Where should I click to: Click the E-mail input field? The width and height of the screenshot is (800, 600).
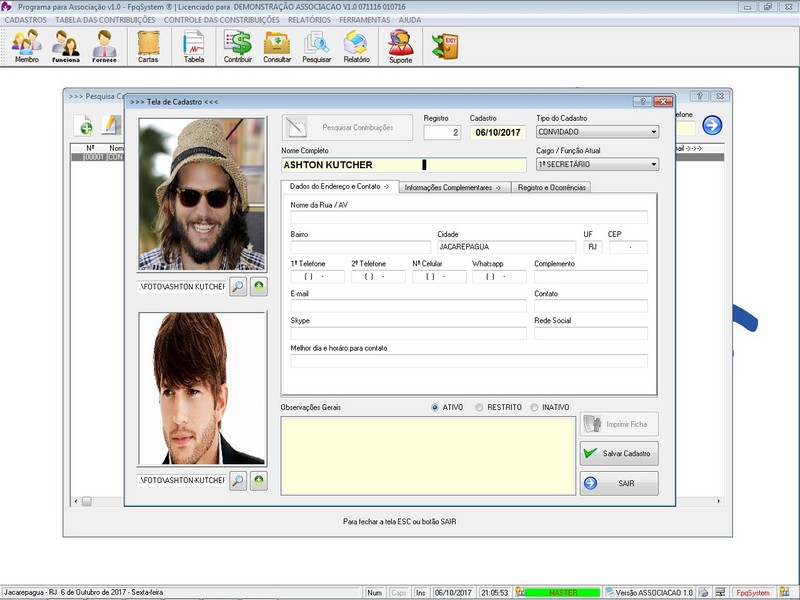408,306
